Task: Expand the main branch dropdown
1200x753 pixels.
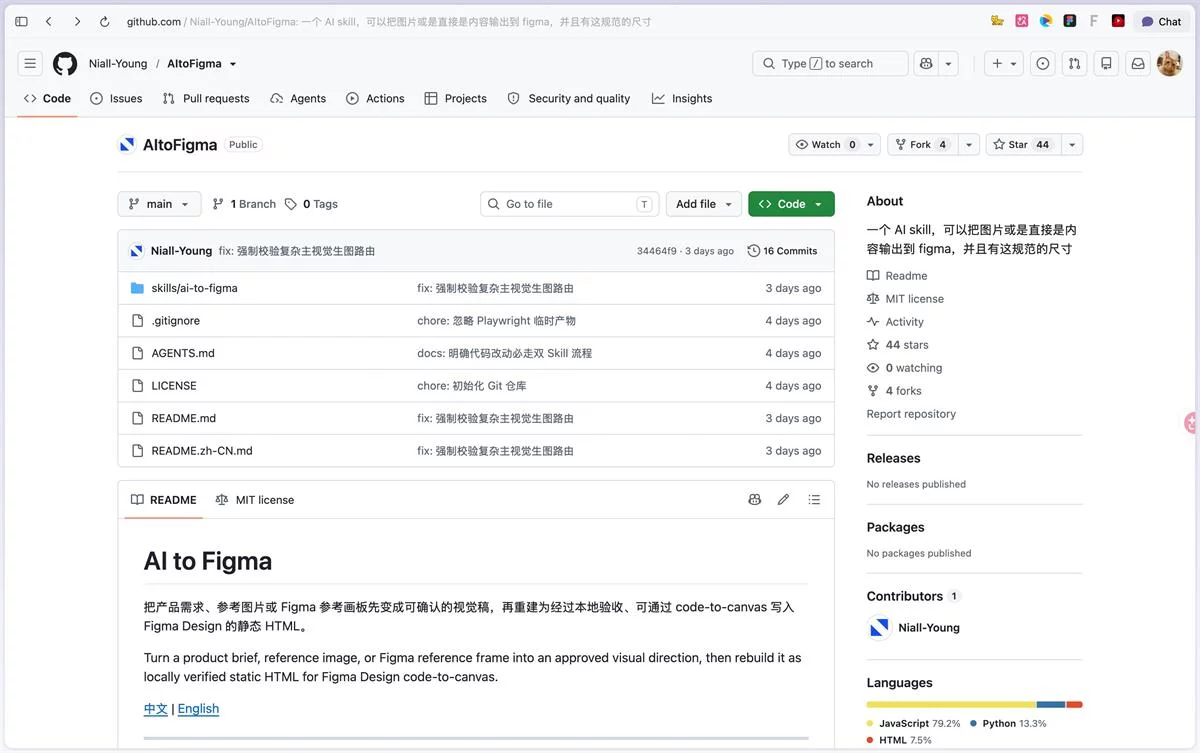Action: point(159,204)
